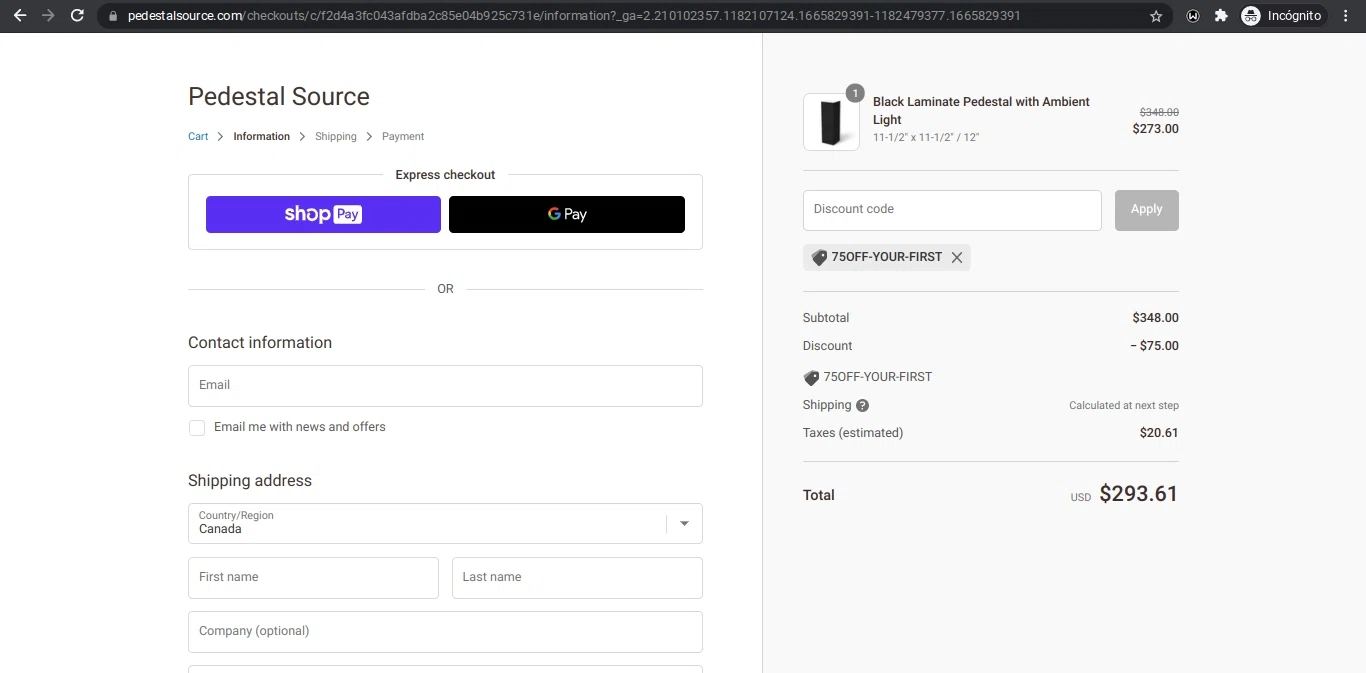Screen dimensions: 1366x673
Task: Click the Information breadcrumb step
Action: [x=262, y=137]
